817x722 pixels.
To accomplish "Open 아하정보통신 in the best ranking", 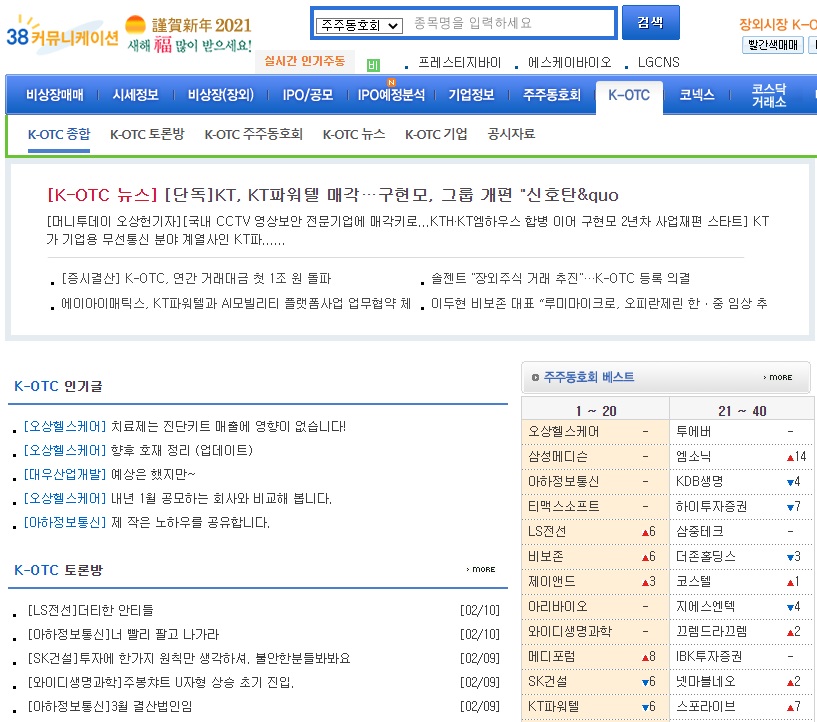I will [x=564, y=481].
